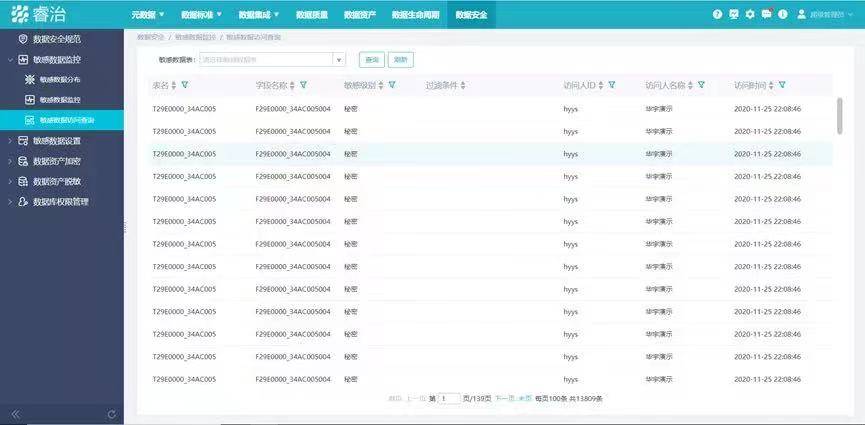This screenshot has width=865, height=425.
Task: Open the messages chat bubble icon
Action: [766, 14]
